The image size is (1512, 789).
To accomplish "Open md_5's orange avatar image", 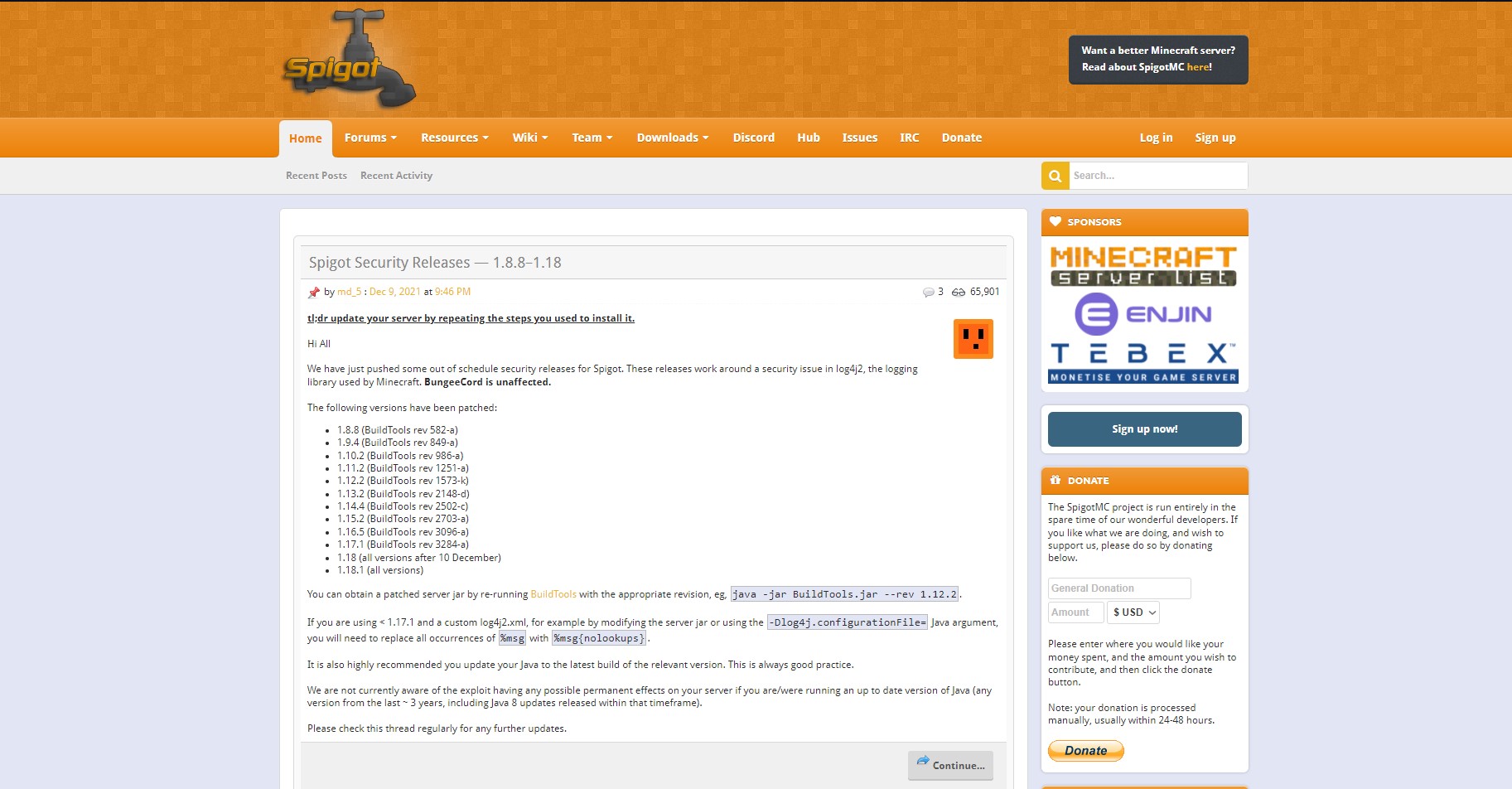I will [973, 339].
